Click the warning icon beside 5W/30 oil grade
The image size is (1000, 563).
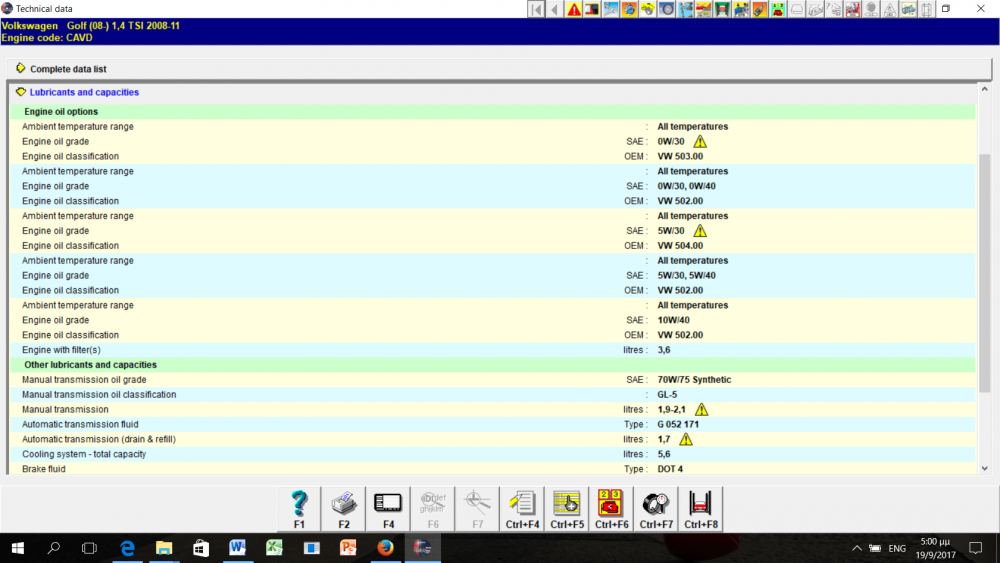click(x=700, y=230)
